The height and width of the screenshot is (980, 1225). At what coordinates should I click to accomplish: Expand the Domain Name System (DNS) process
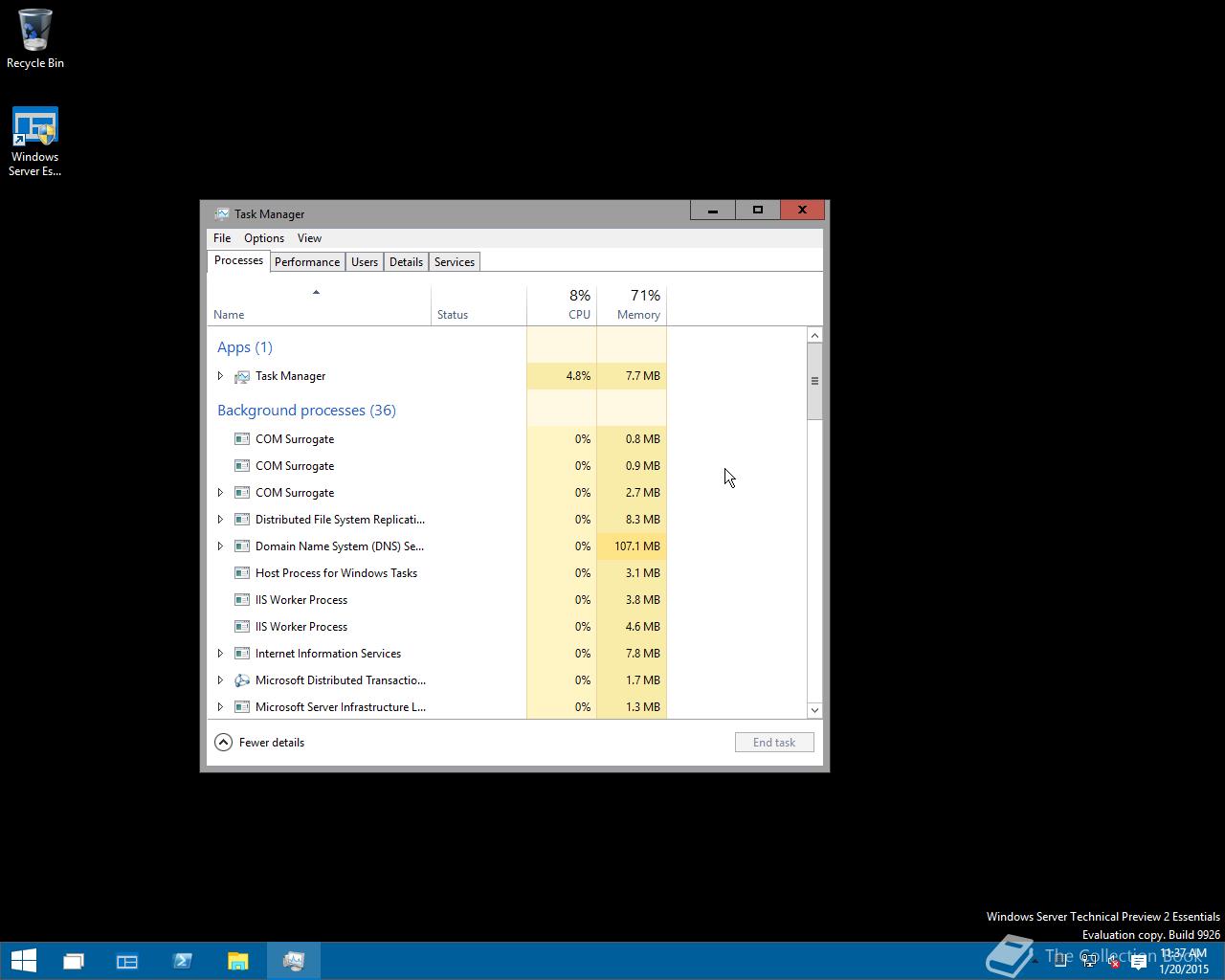coord(220,546)
